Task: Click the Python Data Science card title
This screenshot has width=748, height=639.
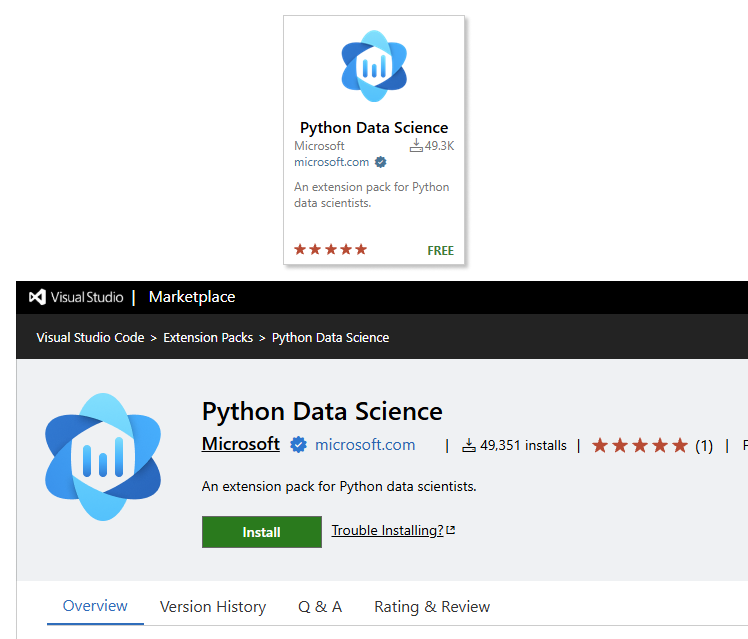Action: pos(374,128)
